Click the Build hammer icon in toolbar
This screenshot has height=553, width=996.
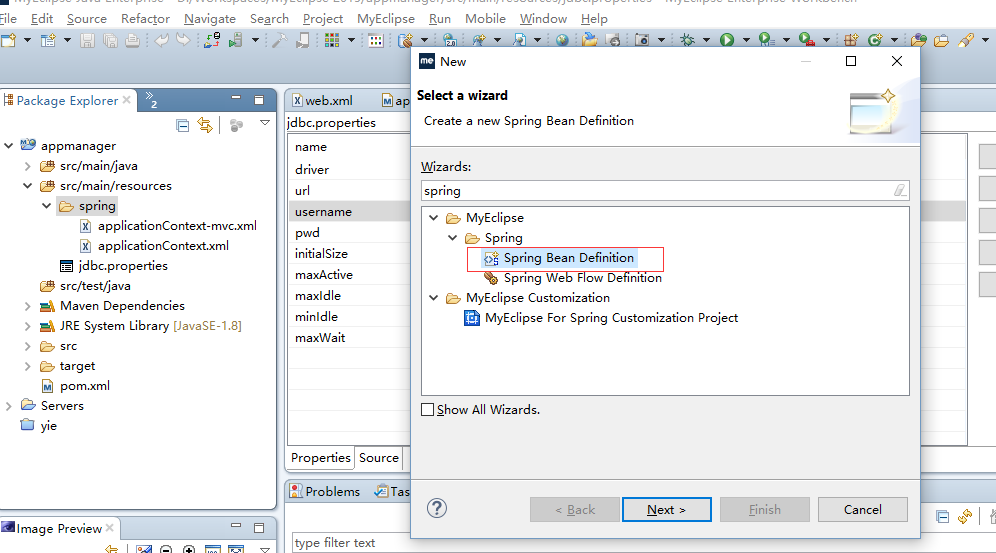point(279,40)
